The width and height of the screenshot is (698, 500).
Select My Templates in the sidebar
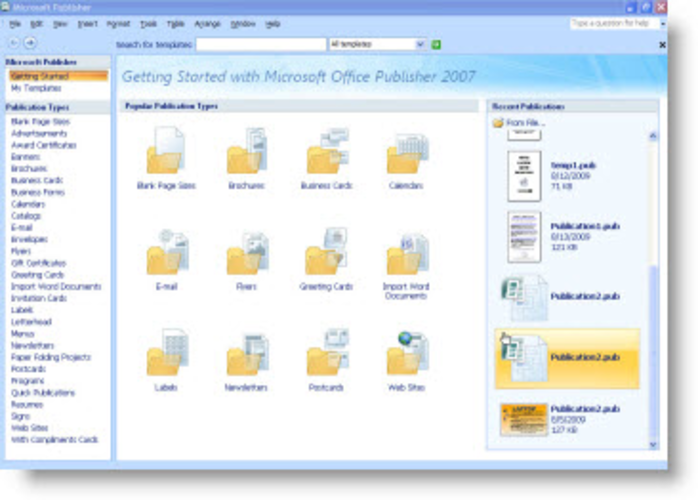pos(36,88)
